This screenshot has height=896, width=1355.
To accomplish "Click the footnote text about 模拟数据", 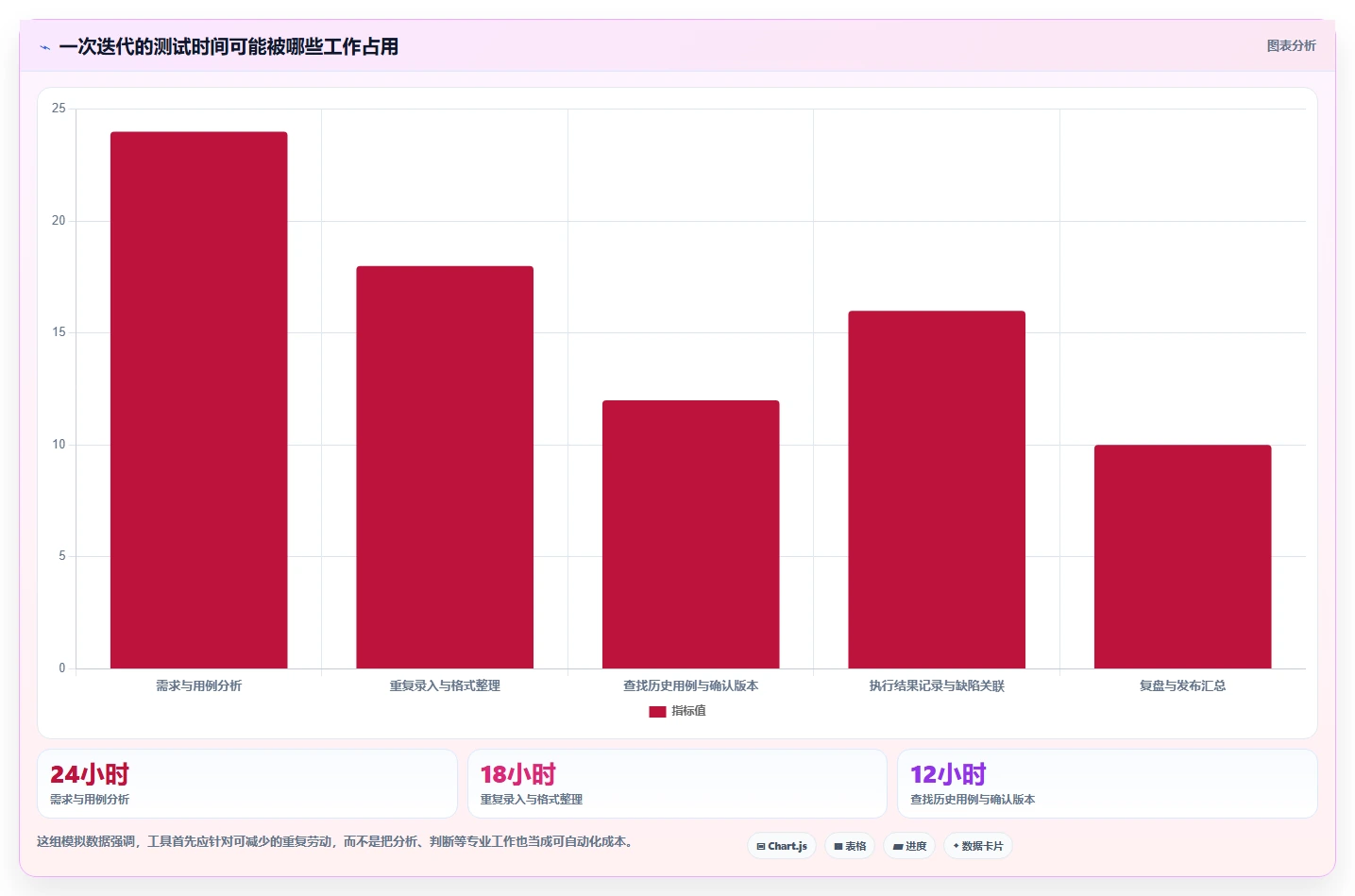I will [335, 841].
